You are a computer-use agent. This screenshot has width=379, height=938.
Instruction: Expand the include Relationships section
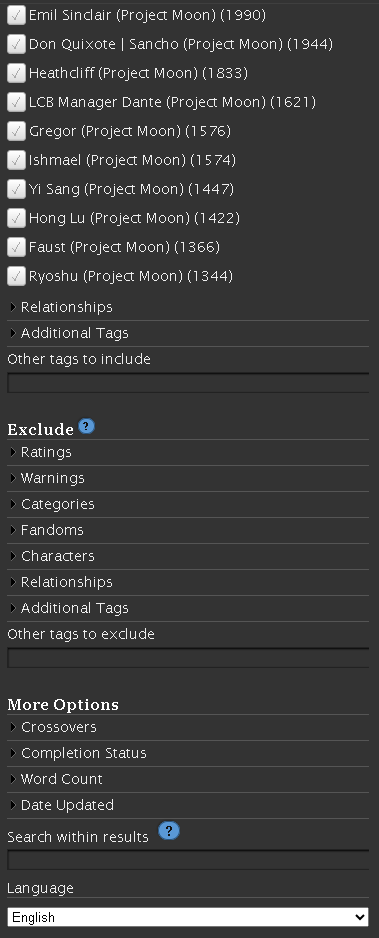click(188, 307)
